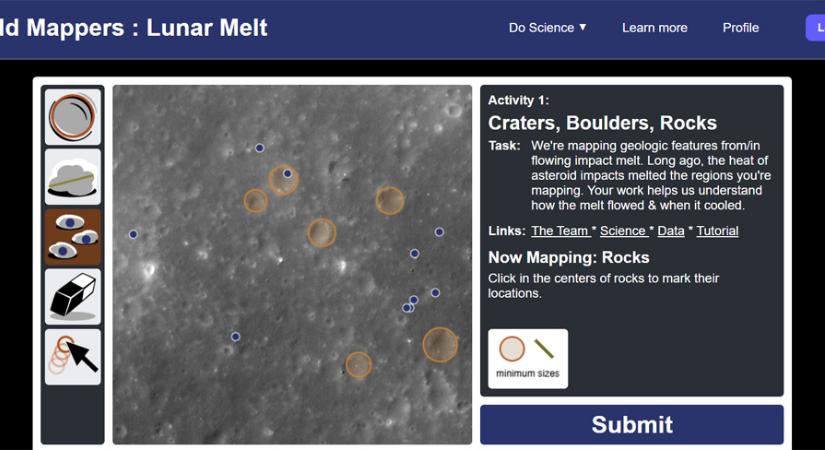Submit the mapped features
The width and height of the screenshot is (825, 450).
(x=632, y=424)
